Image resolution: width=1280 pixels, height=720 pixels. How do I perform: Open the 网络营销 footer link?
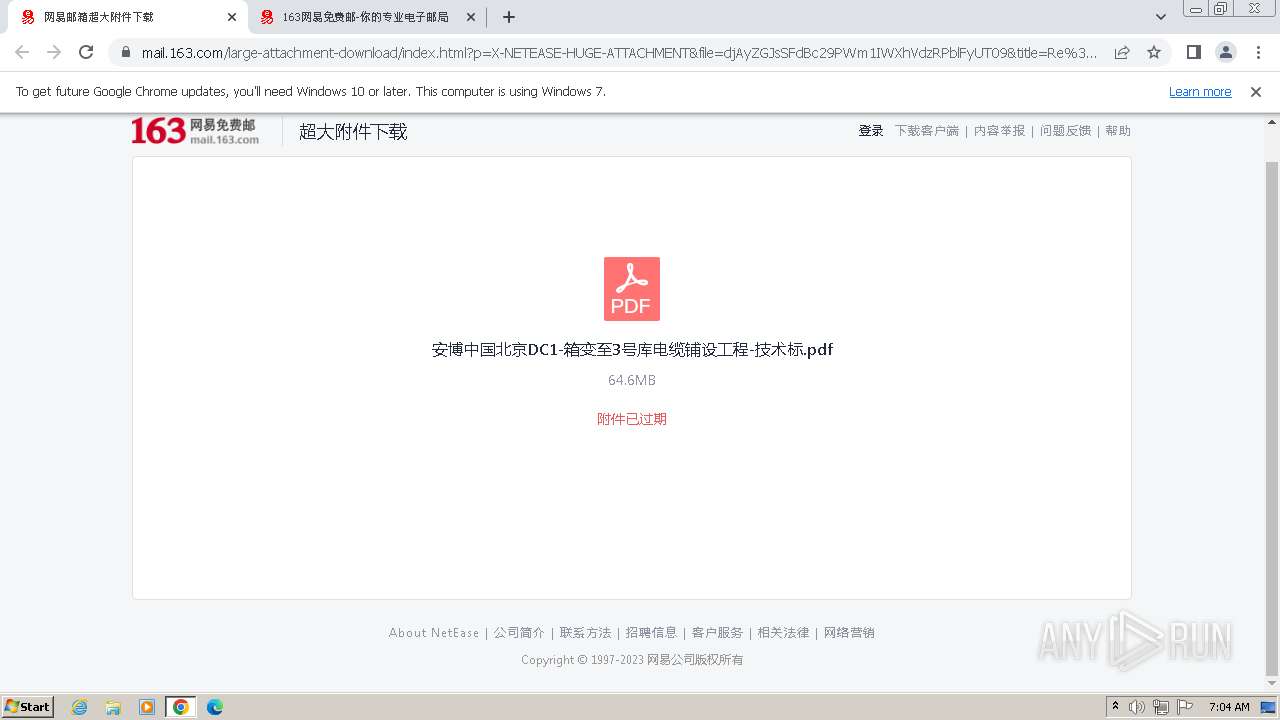tap(849, 633)
